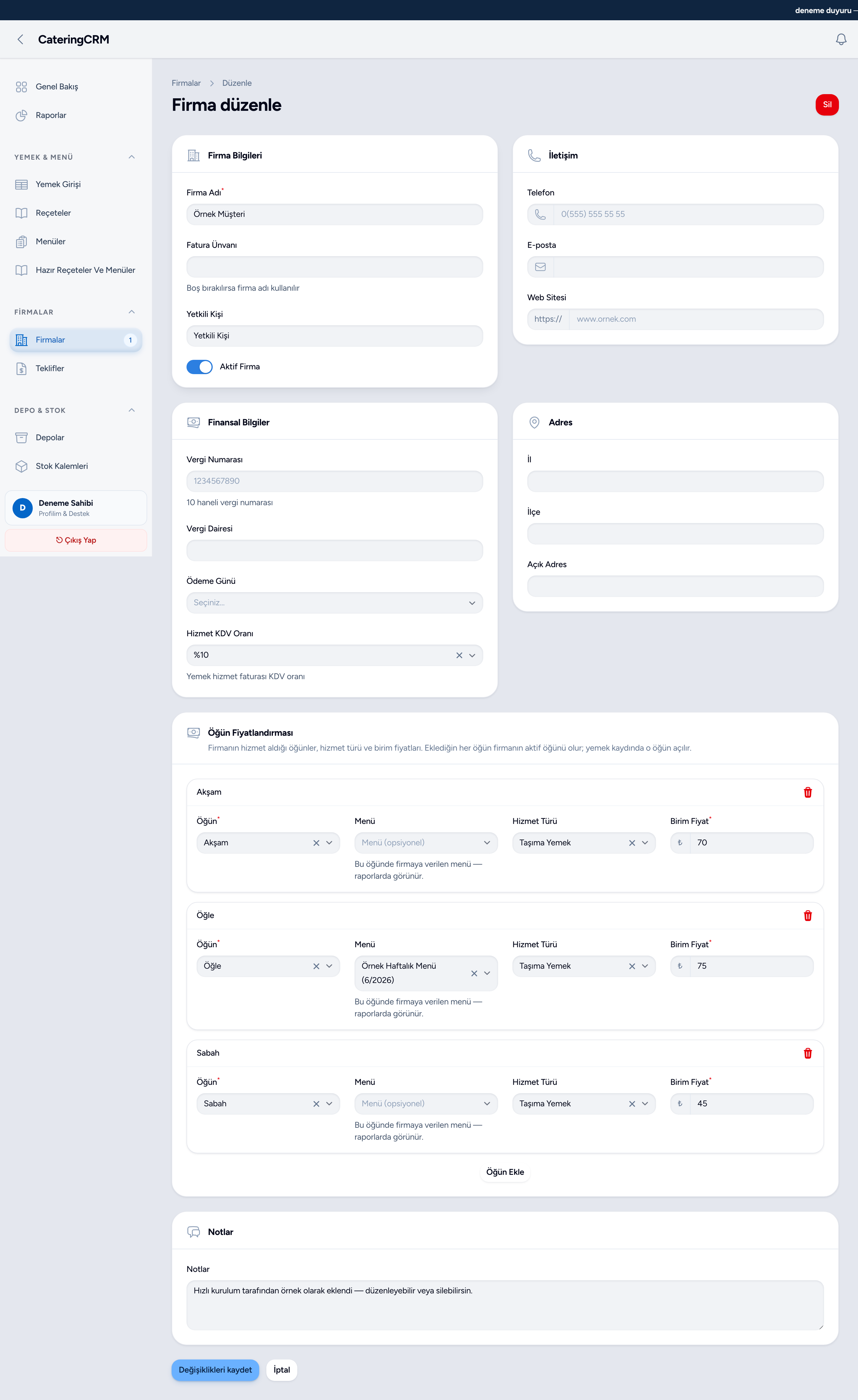Click the Vergi Dairesi input field
858x1400 pixels.
[335, 550]
